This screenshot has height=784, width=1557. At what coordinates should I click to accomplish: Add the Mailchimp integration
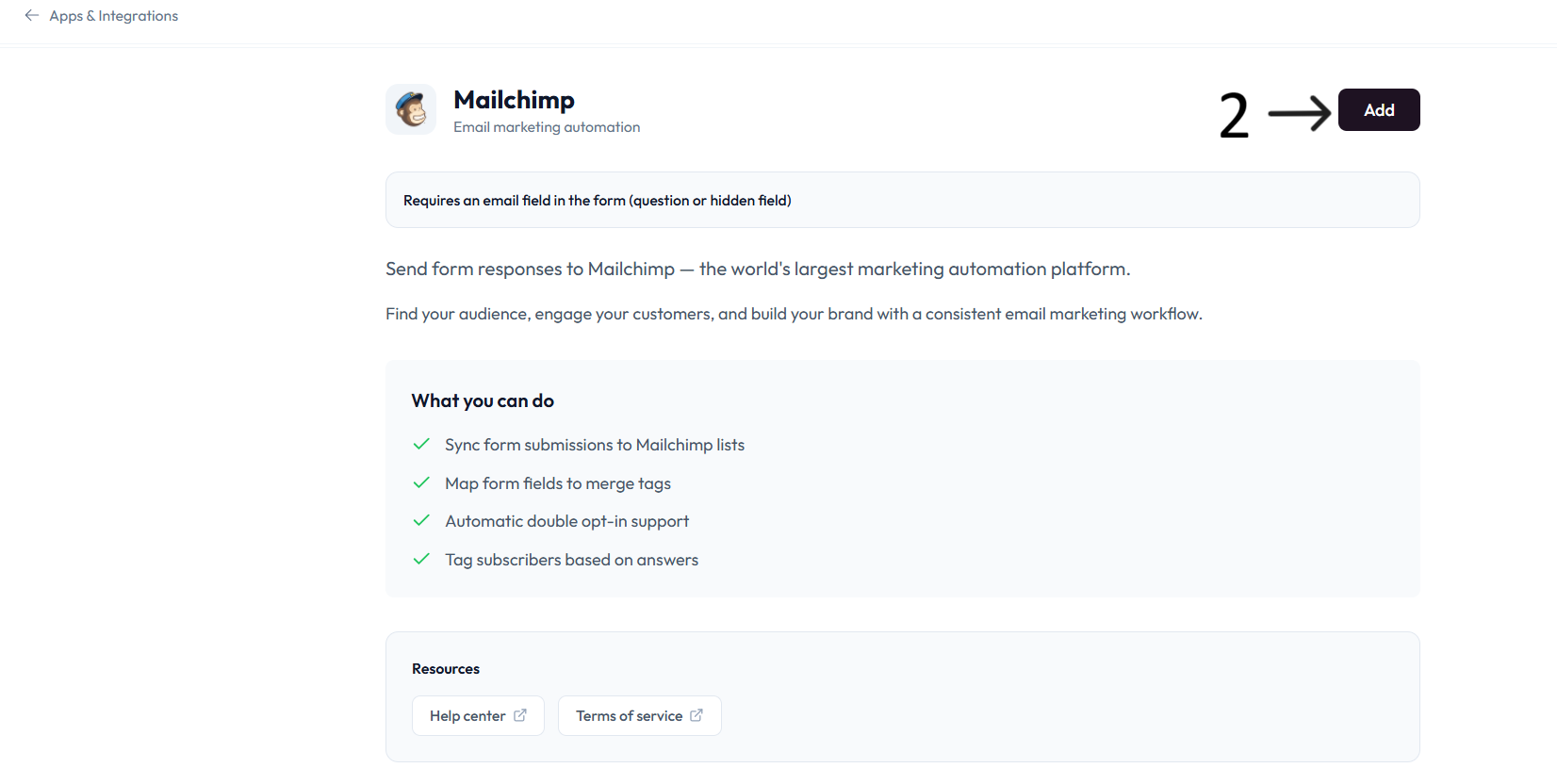point(1379,110)
